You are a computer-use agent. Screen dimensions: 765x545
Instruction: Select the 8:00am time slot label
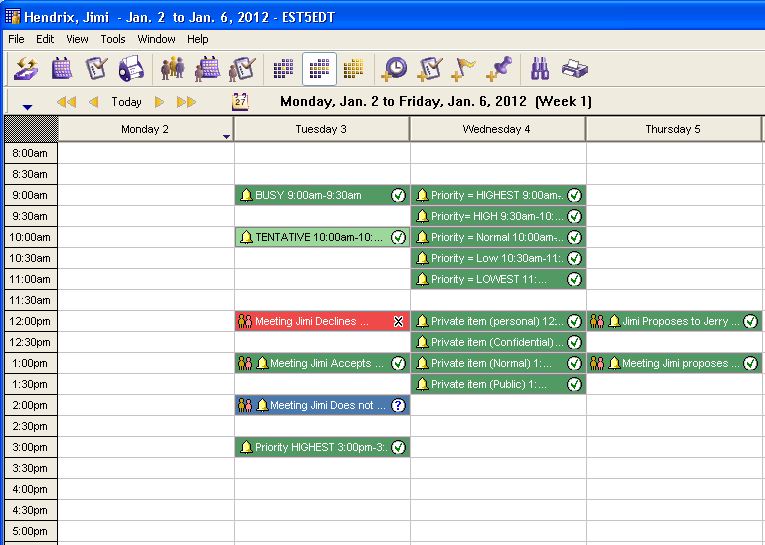tap(31, 153)
